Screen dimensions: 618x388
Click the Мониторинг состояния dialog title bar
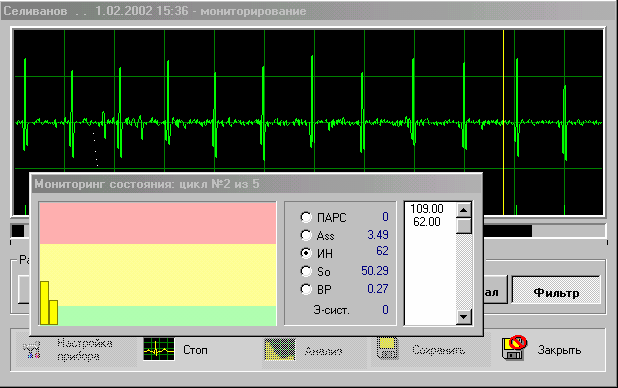click(256, 184)
